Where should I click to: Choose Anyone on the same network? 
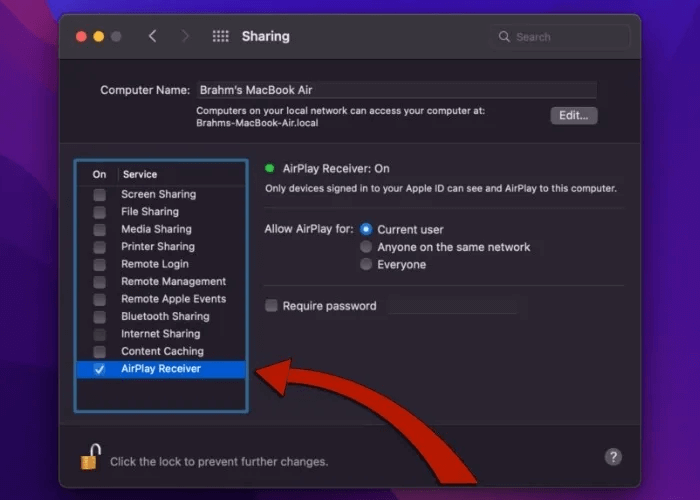[x=366, y=247]
